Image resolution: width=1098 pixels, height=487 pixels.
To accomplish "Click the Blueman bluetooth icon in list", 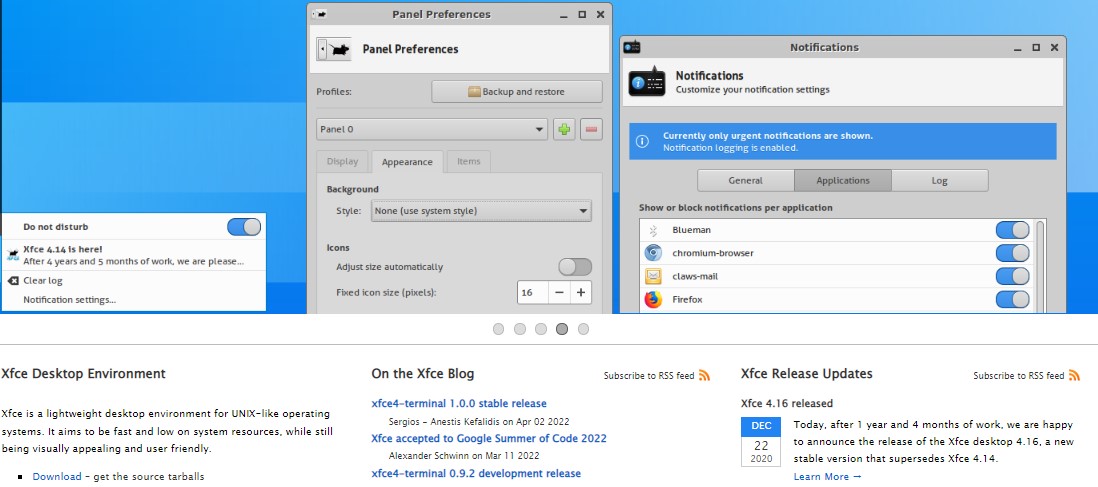I will click(x=653, y=230).
